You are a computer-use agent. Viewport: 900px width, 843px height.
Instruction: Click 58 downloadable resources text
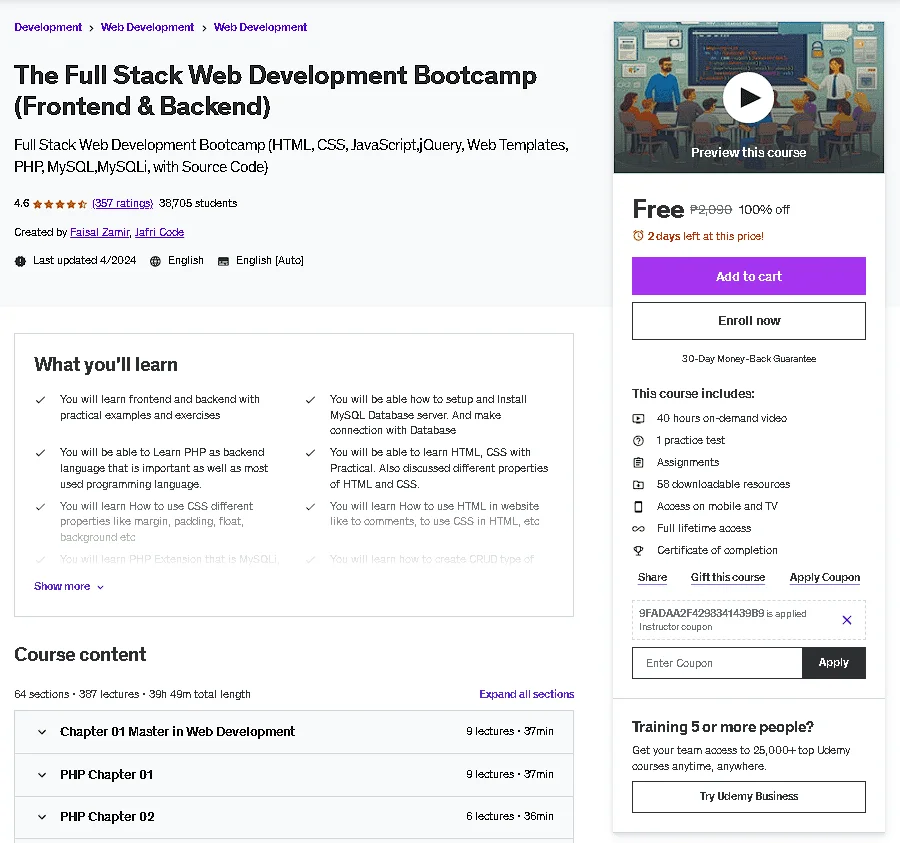click(x=723, y=484)
